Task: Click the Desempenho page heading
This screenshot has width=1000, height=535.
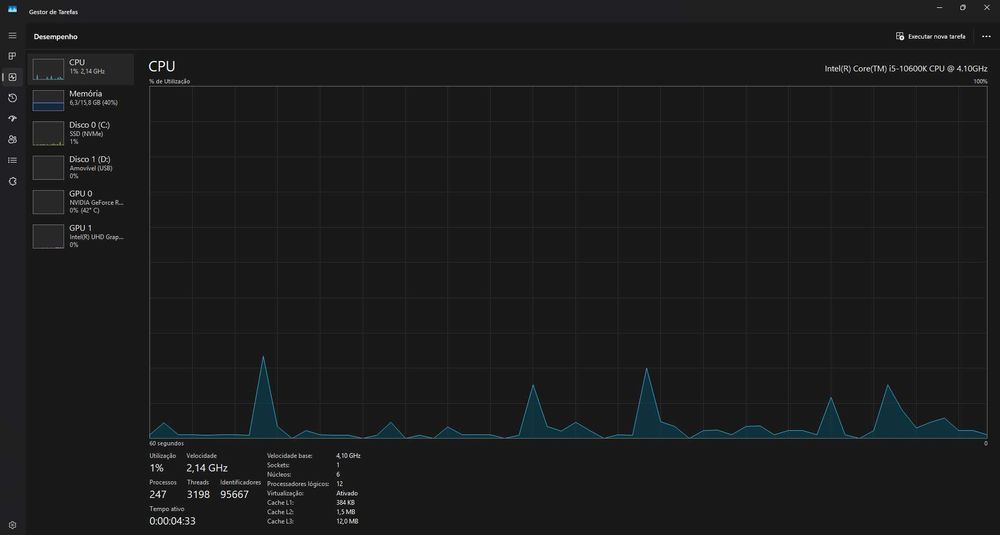Action: pyautogui.click(x=55, y=36)
